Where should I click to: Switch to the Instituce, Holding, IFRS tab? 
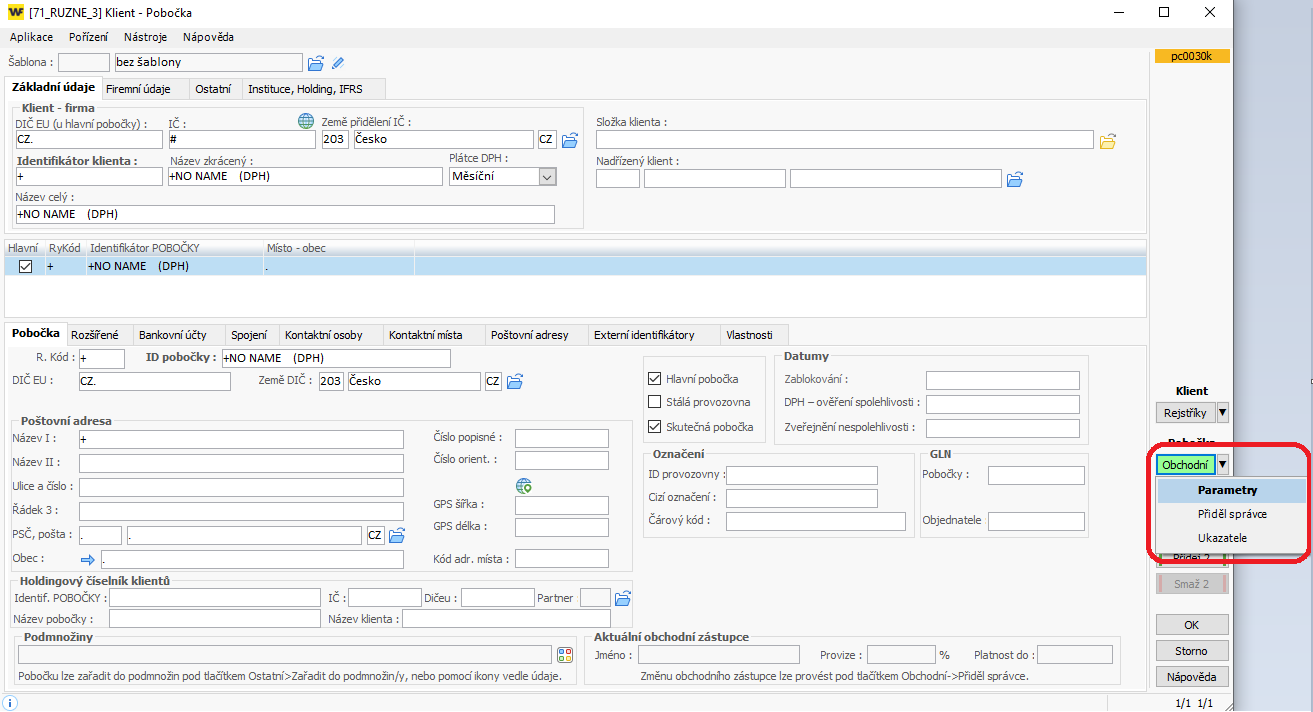coord(313,89)
